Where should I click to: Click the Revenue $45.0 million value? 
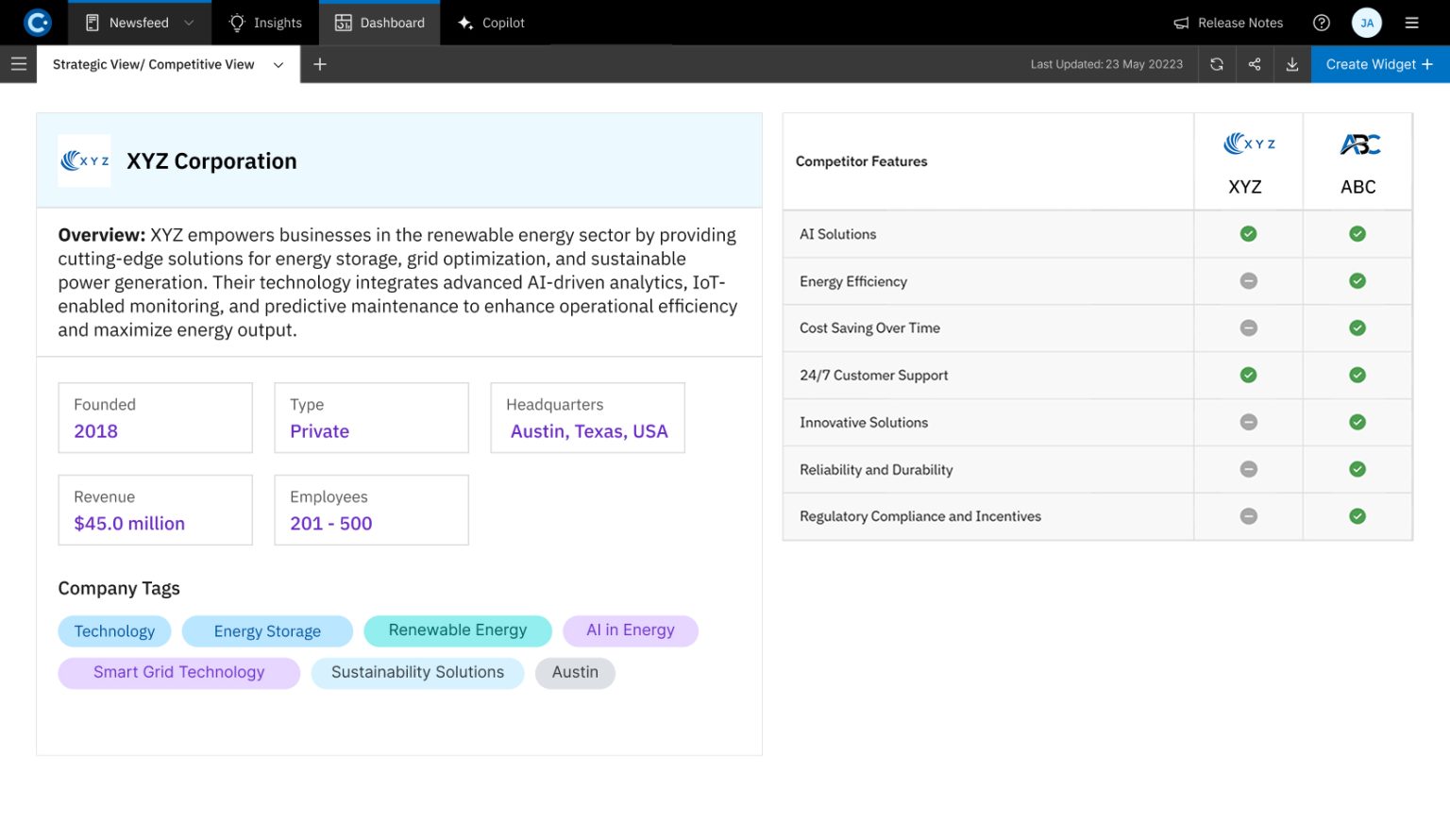click(x=129, y=524)
